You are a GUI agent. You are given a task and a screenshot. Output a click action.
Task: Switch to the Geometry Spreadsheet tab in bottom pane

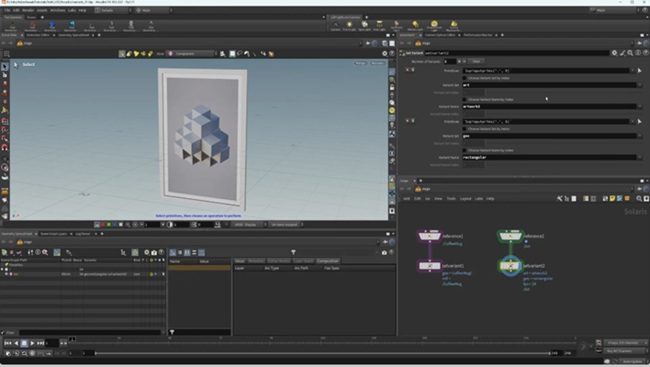click(17, 234)
